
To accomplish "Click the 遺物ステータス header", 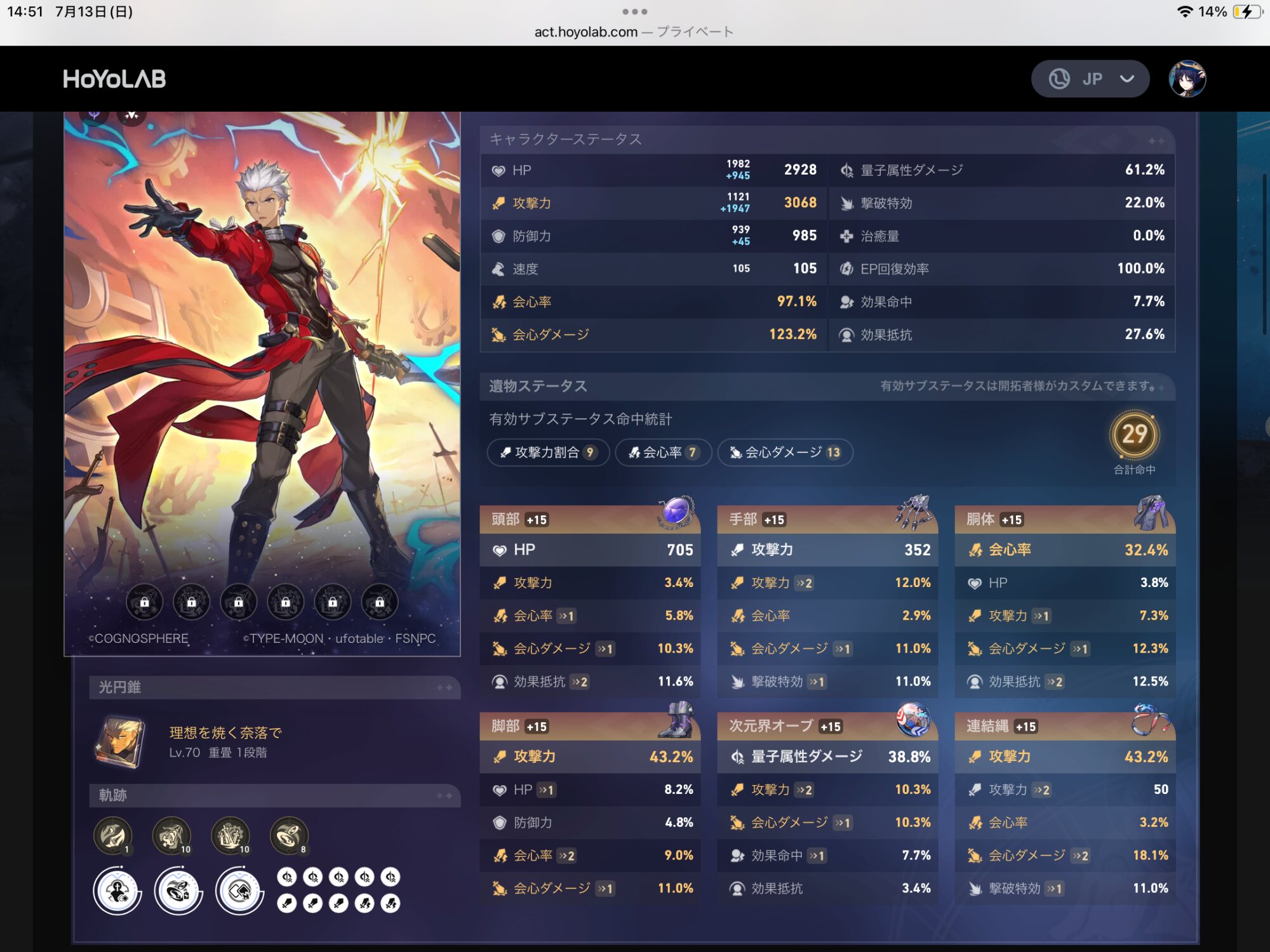I will click(827, 386).
